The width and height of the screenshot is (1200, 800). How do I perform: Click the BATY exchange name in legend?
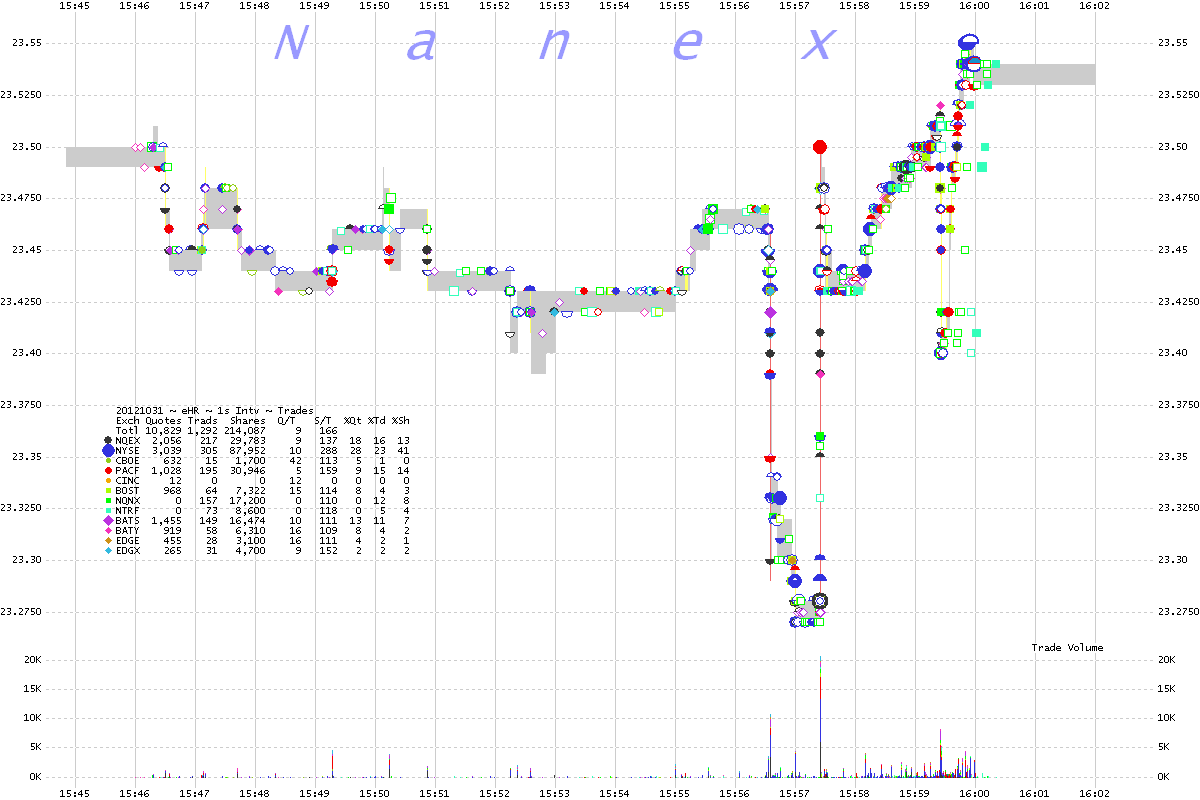tap(128, 530)
